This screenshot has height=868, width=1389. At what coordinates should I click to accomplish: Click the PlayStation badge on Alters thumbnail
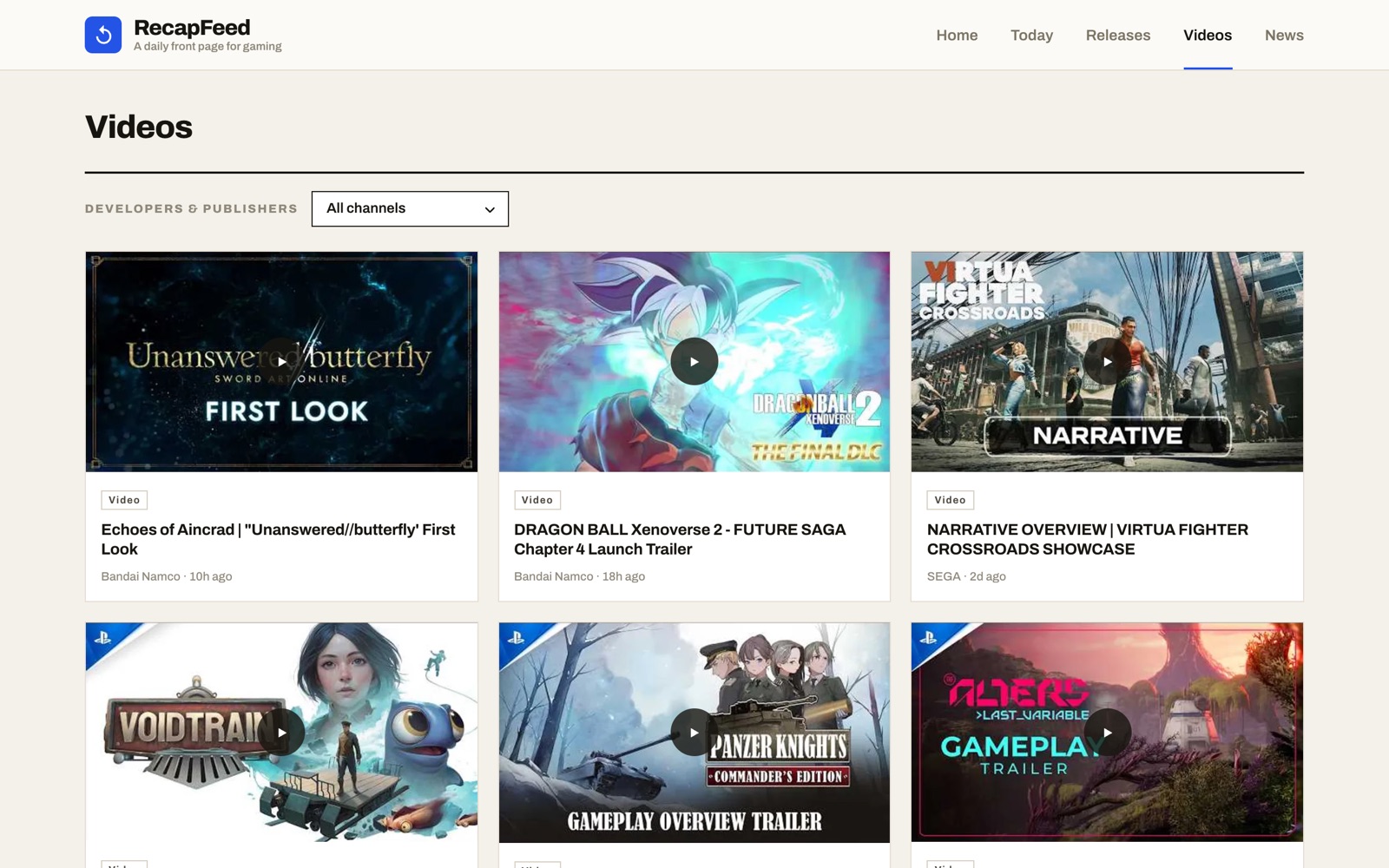[x=929, y=639]
